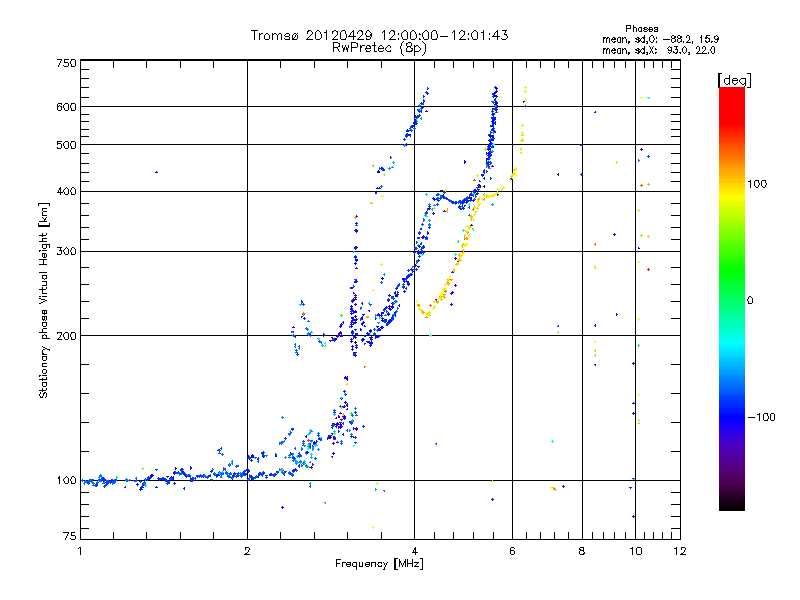
Task: Click the isolated blue point near 440 km
Action: click(x=156, y=172)
